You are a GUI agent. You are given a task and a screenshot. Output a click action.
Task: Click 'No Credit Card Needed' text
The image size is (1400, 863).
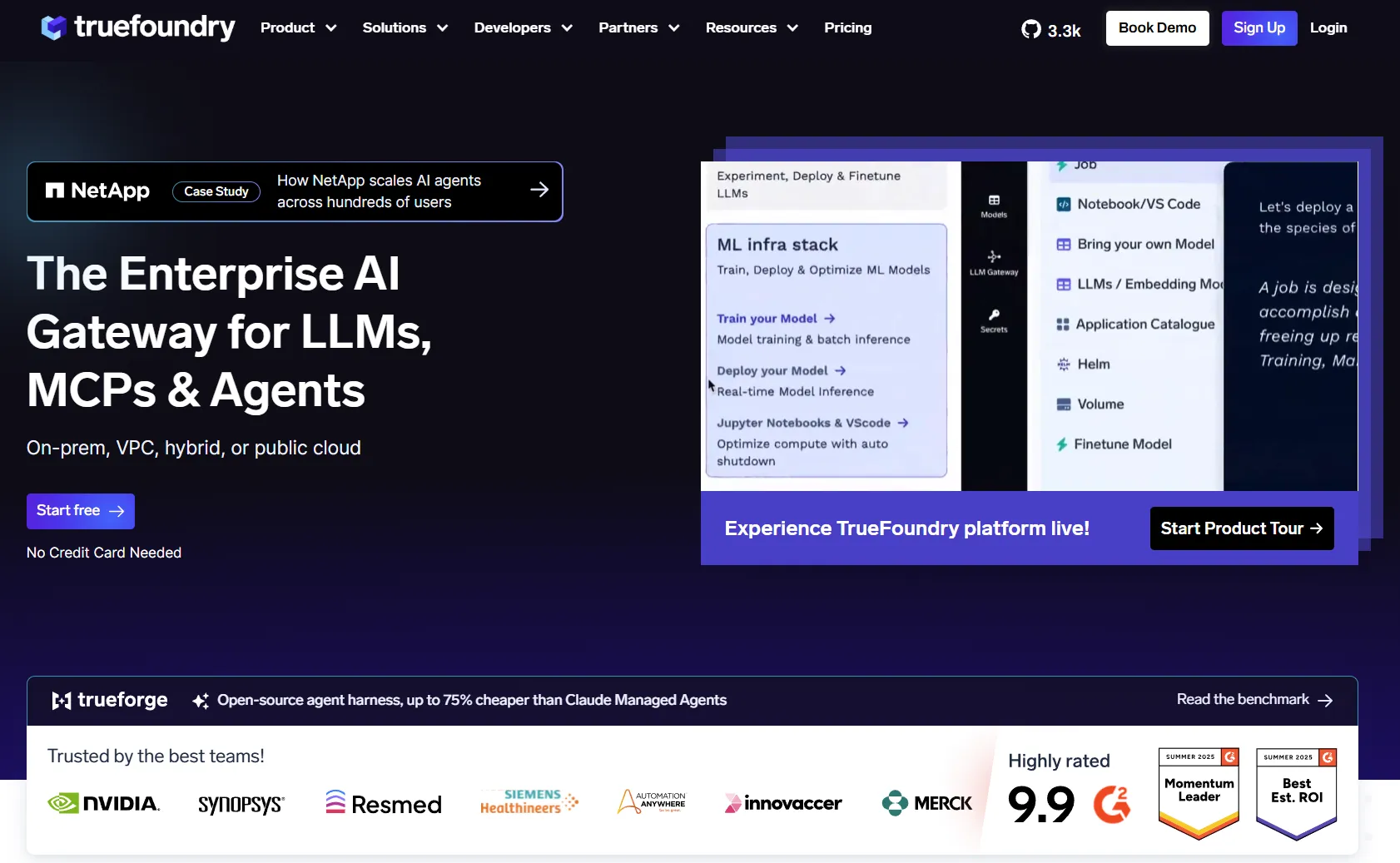[104, 553]
